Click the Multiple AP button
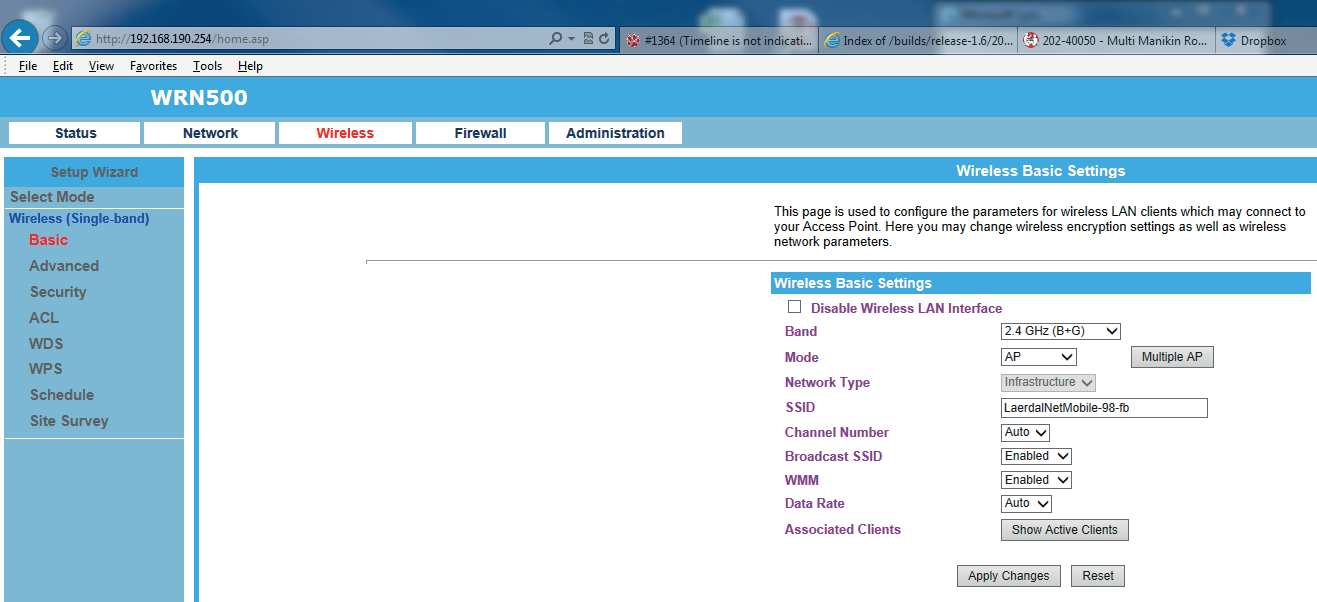Screen dimensions: 1317x602 click(x=1172, y=357)
